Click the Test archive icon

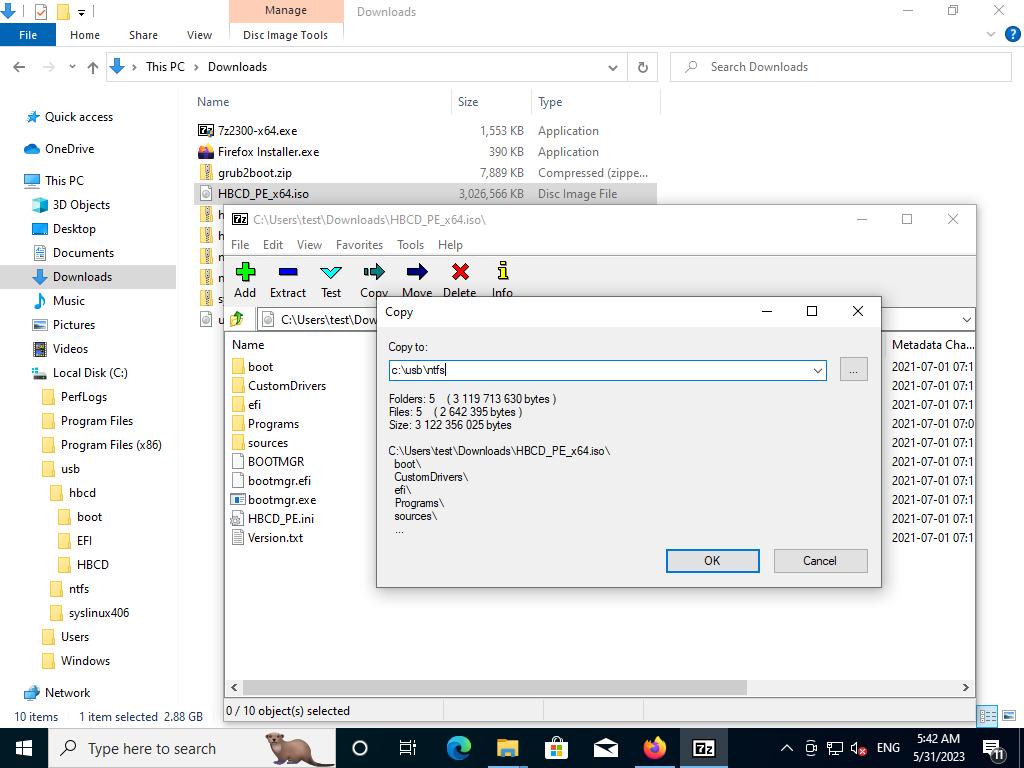coord(331,279)
